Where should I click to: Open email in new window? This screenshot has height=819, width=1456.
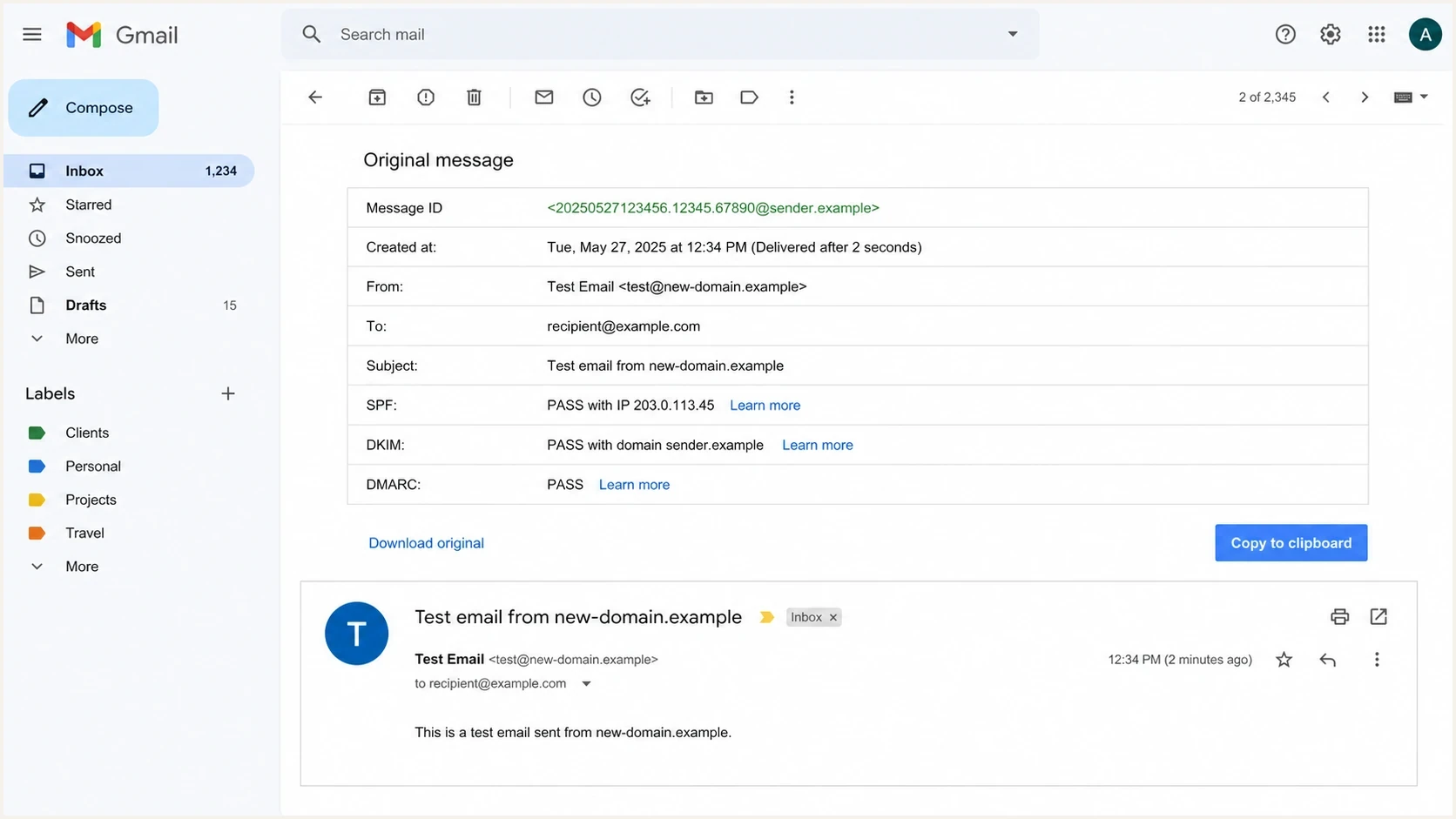click(x=1378, y=617)
